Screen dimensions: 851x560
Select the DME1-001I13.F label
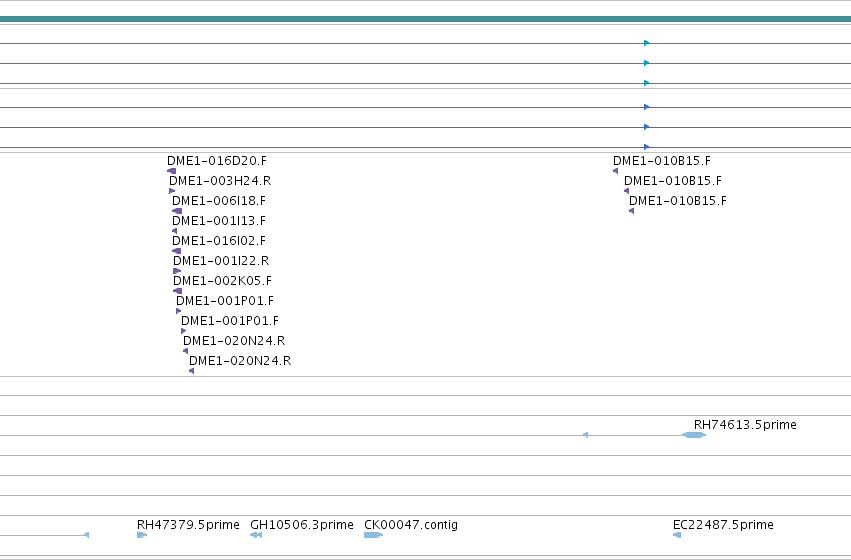tap(219, 221)
